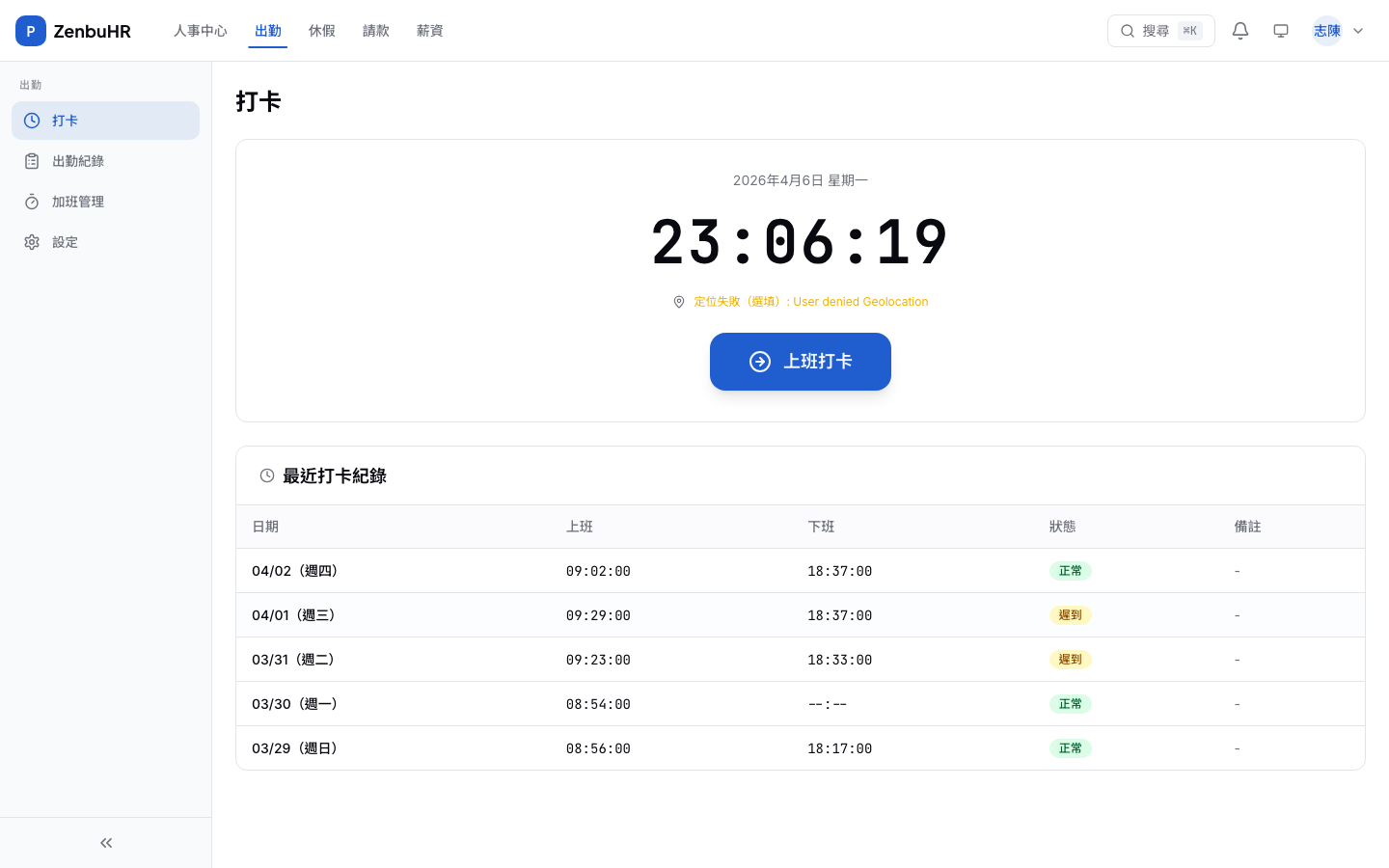Screen dimensions: 1389x868
Task: Open the 人事中心 tab
Action: point(201,31)
